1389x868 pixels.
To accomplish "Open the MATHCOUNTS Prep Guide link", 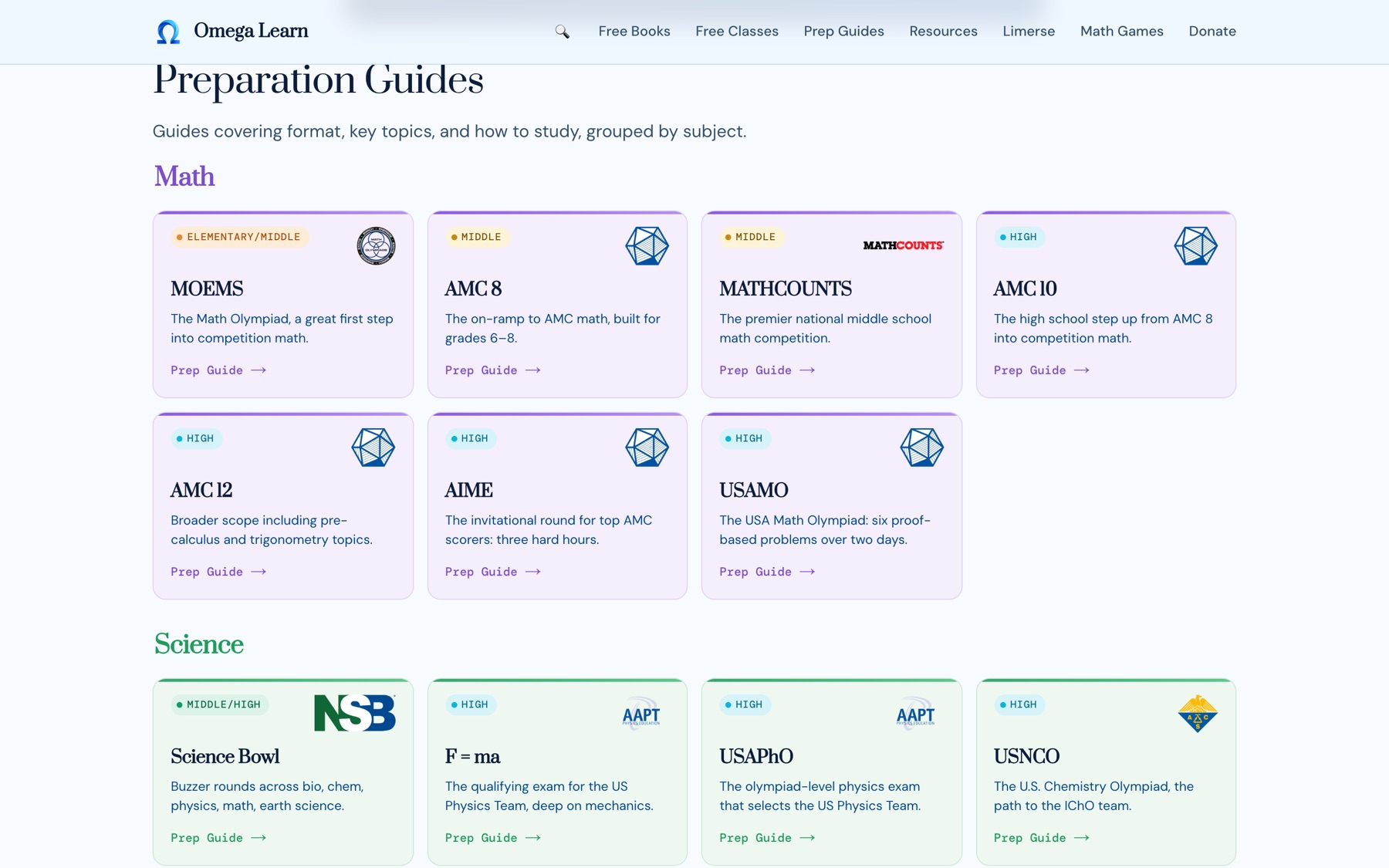I will coord(767,370).
